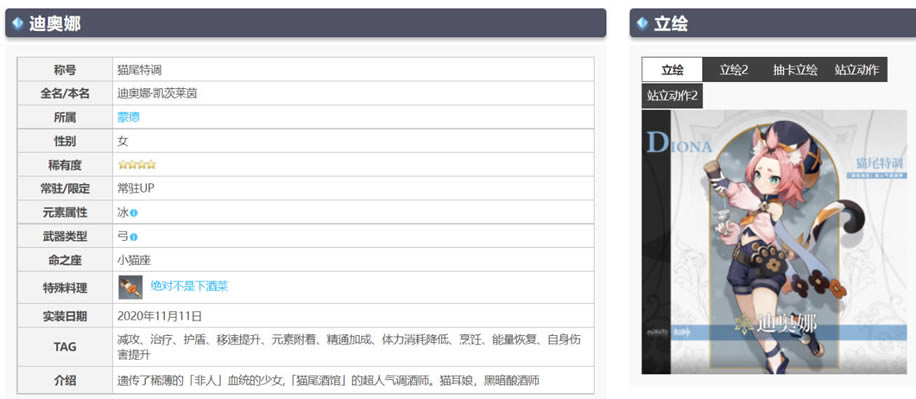Click the info icon next to 弓
Image resolution: width=916 pixels, height=399 pixels.
tap(134, 237)
